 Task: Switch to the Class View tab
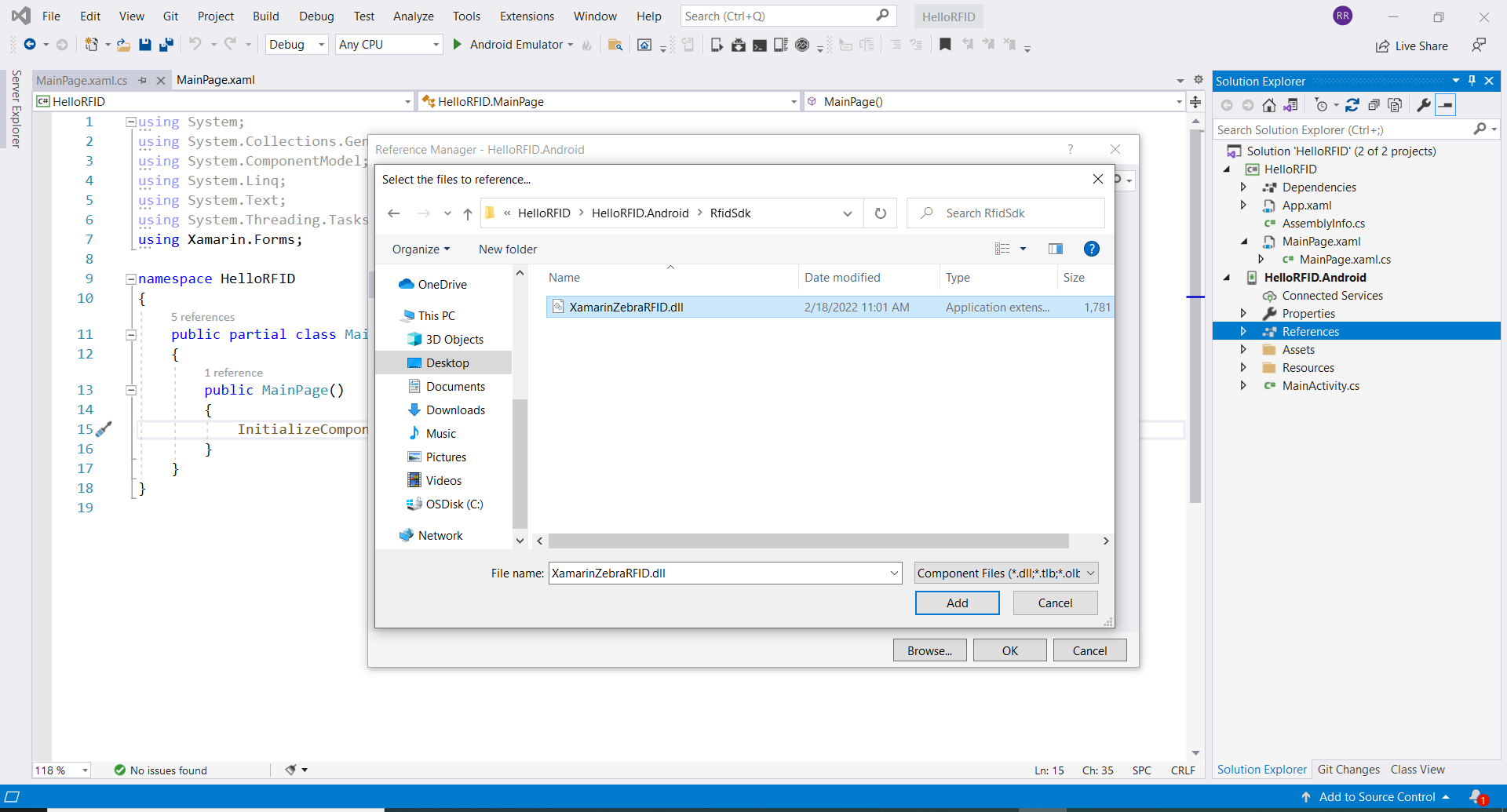click(1418, 770)
